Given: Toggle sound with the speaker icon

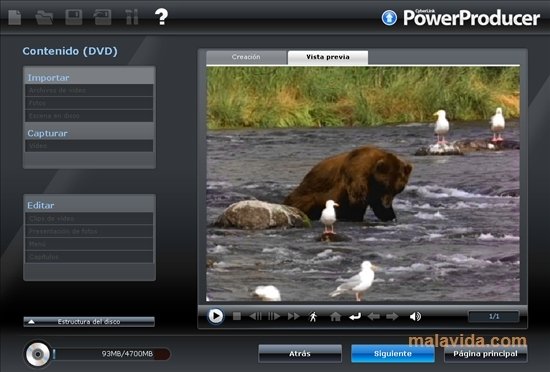Looking at the screenshot, I should 415,317.
